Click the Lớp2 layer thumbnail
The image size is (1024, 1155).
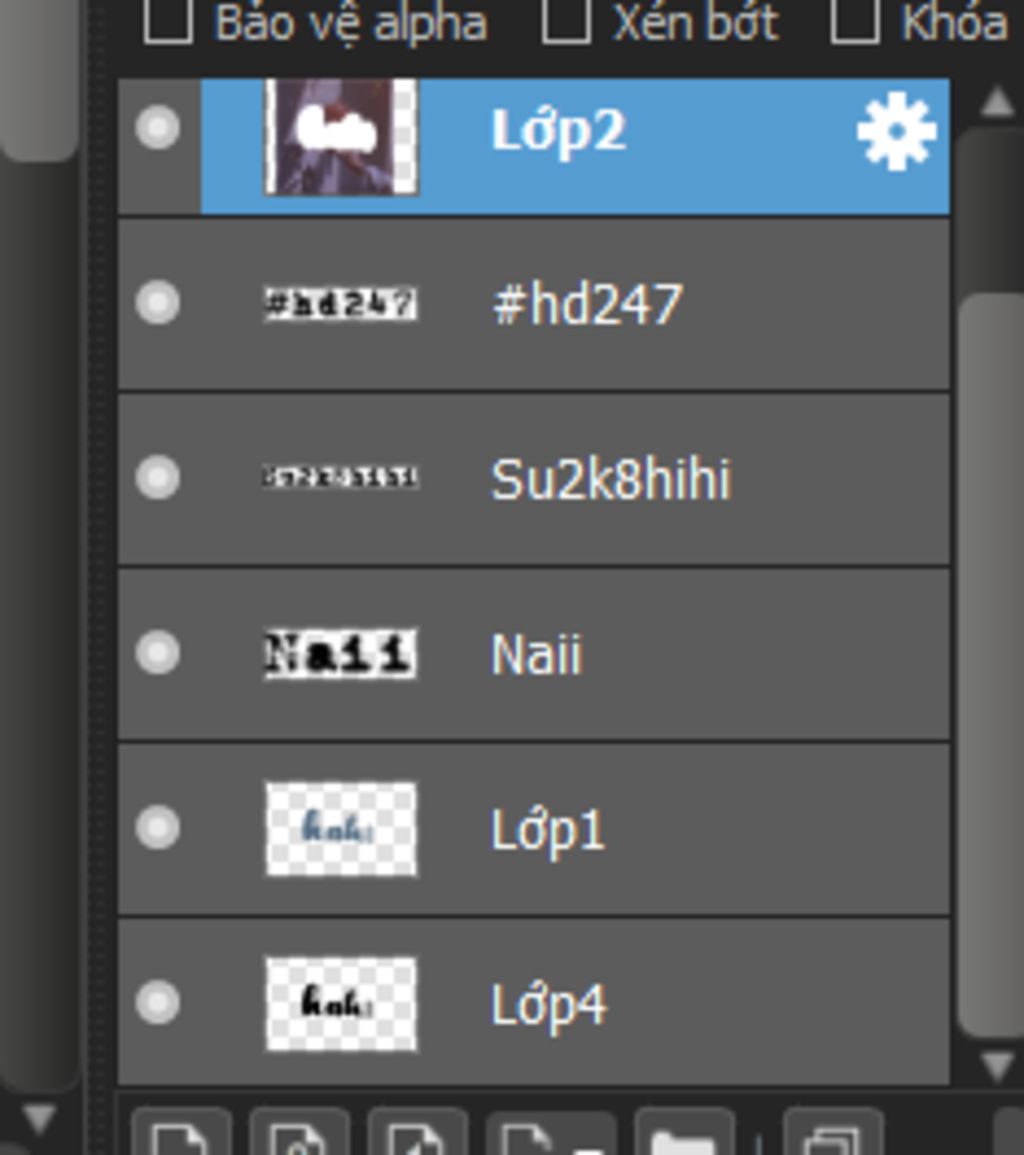click(341, 137)
